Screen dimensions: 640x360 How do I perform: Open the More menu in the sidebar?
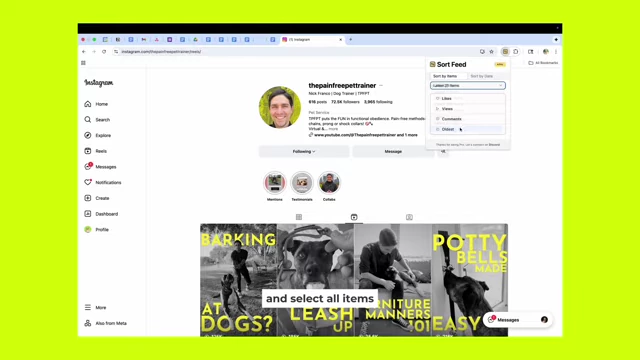(95, 307)
